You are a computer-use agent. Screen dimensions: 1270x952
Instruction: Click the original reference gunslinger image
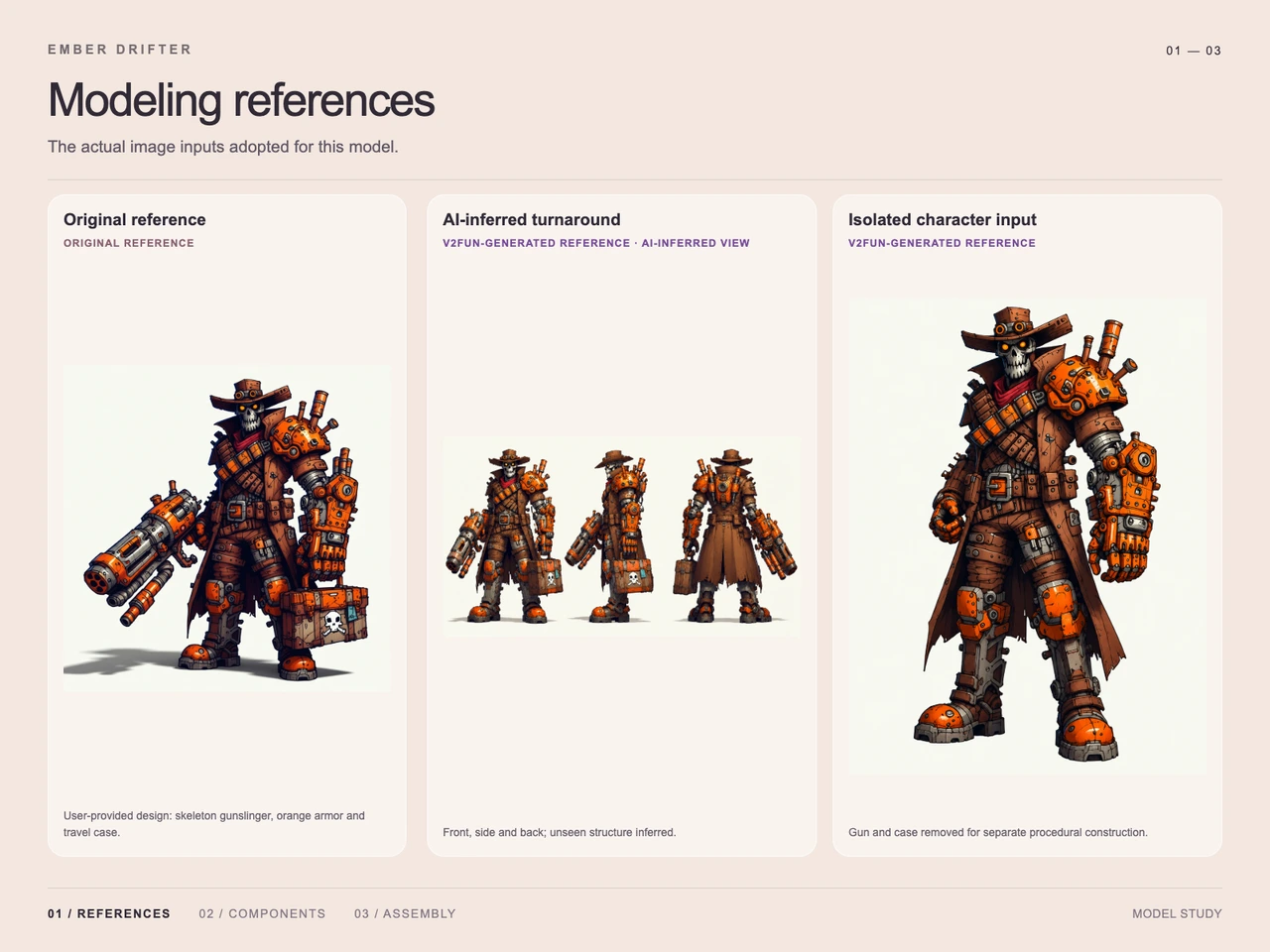(227, 528)
